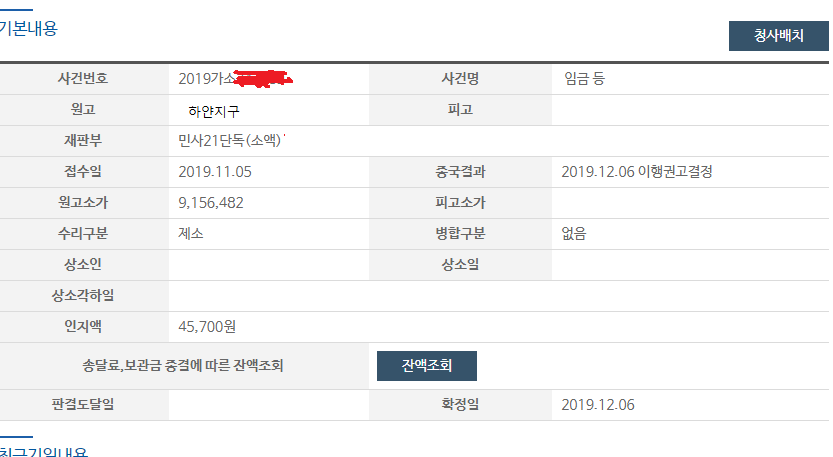Click the 확정일 date 2019.12.06

click(598, 404)
